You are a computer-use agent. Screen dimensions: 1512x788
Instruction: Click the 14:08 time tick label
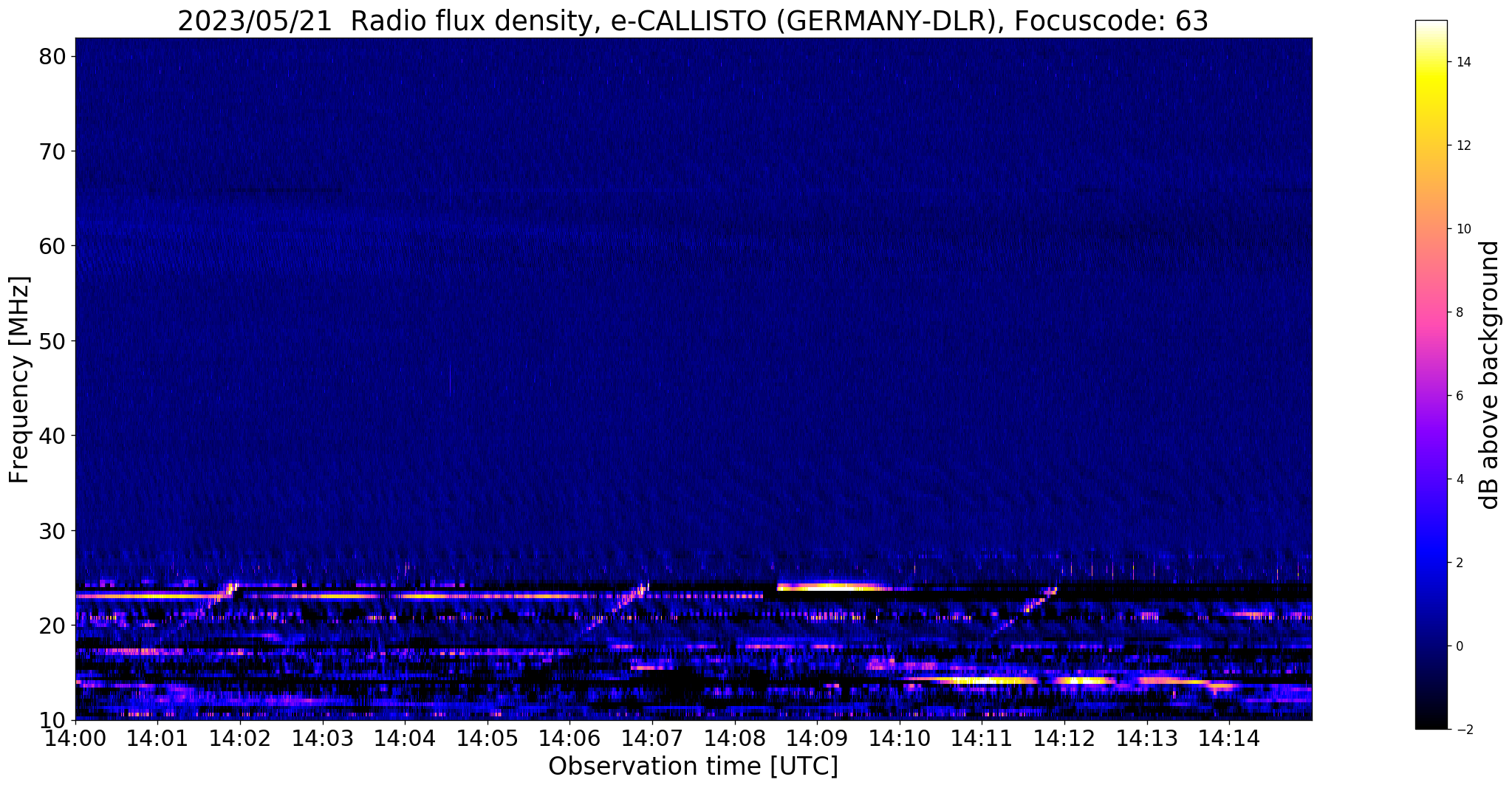(x=735, y=739)
